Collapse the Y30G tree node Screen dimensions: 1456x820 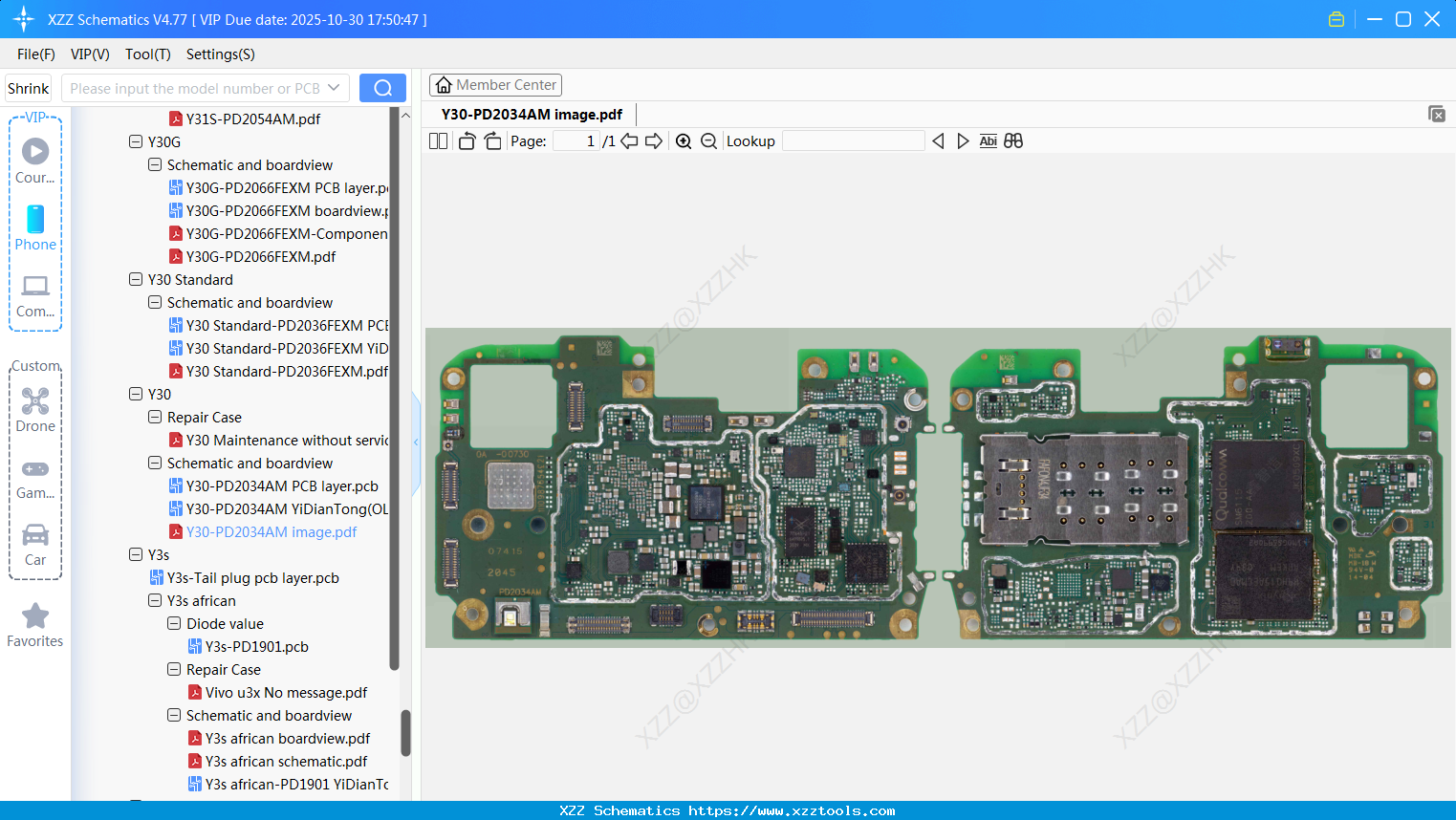pyautogui.click(x=136, y=141)
